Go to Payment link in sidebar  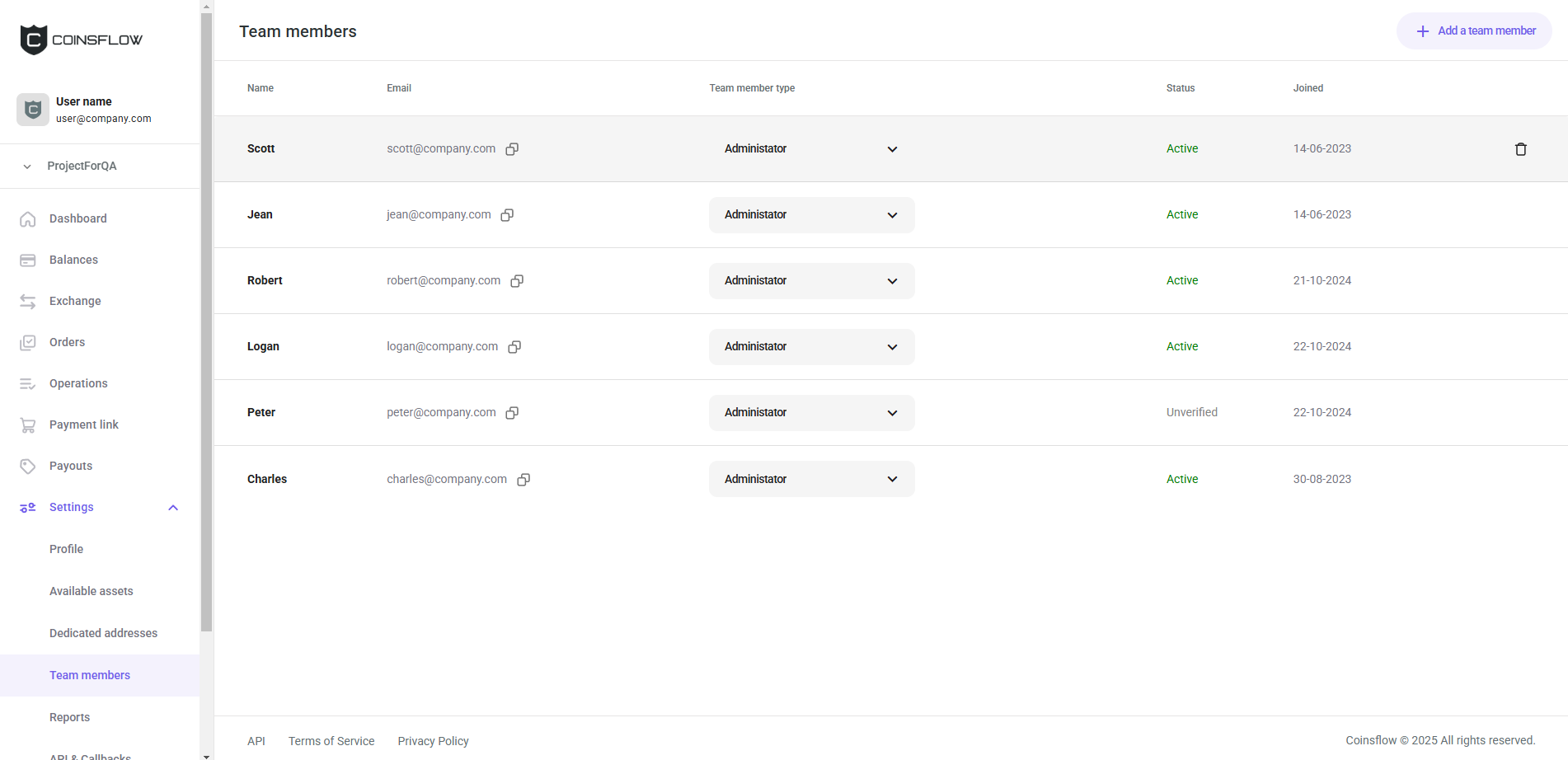83,425
